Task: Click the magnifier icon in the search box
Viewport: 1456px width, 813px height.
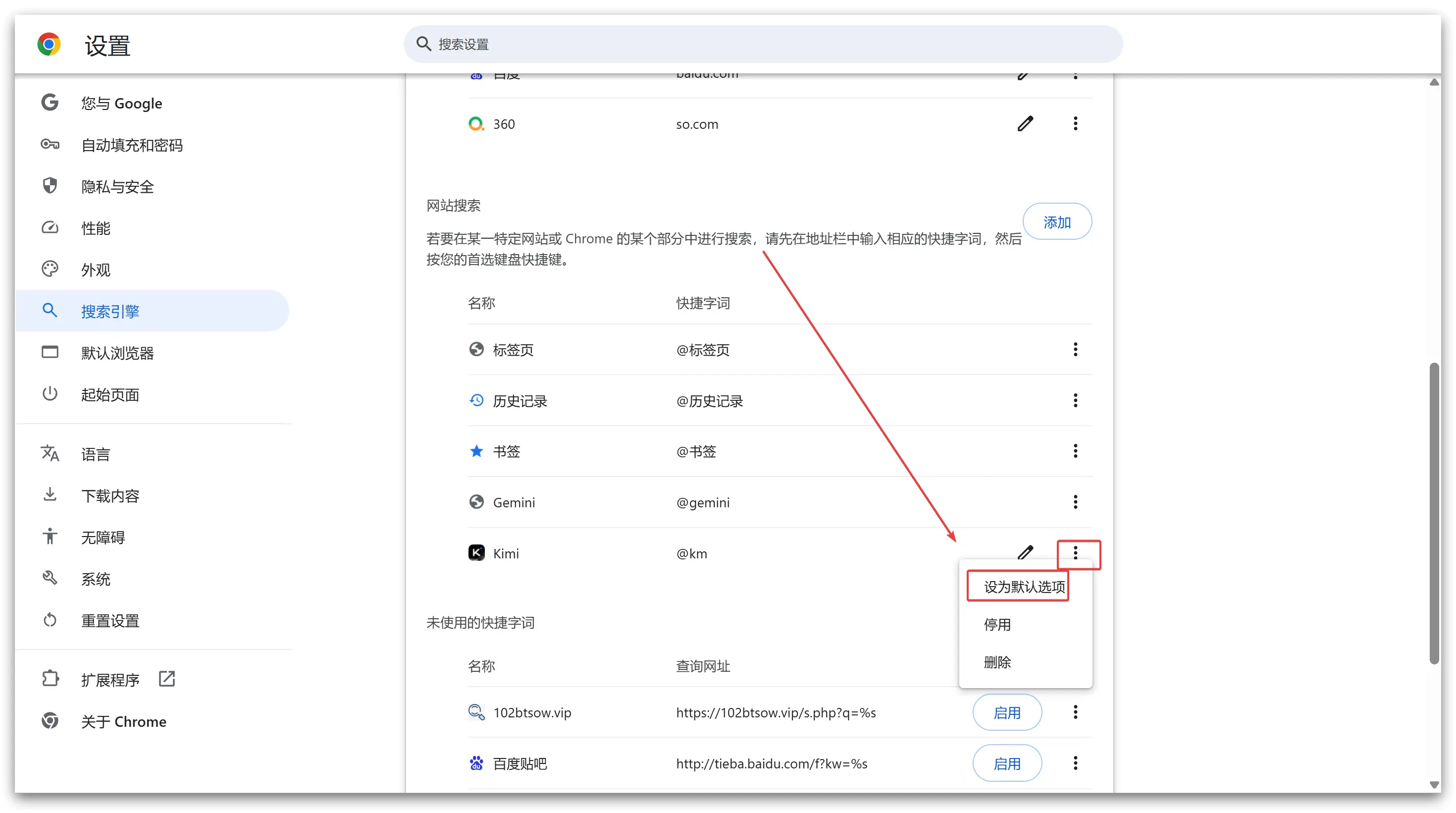Action: (423, 44)
